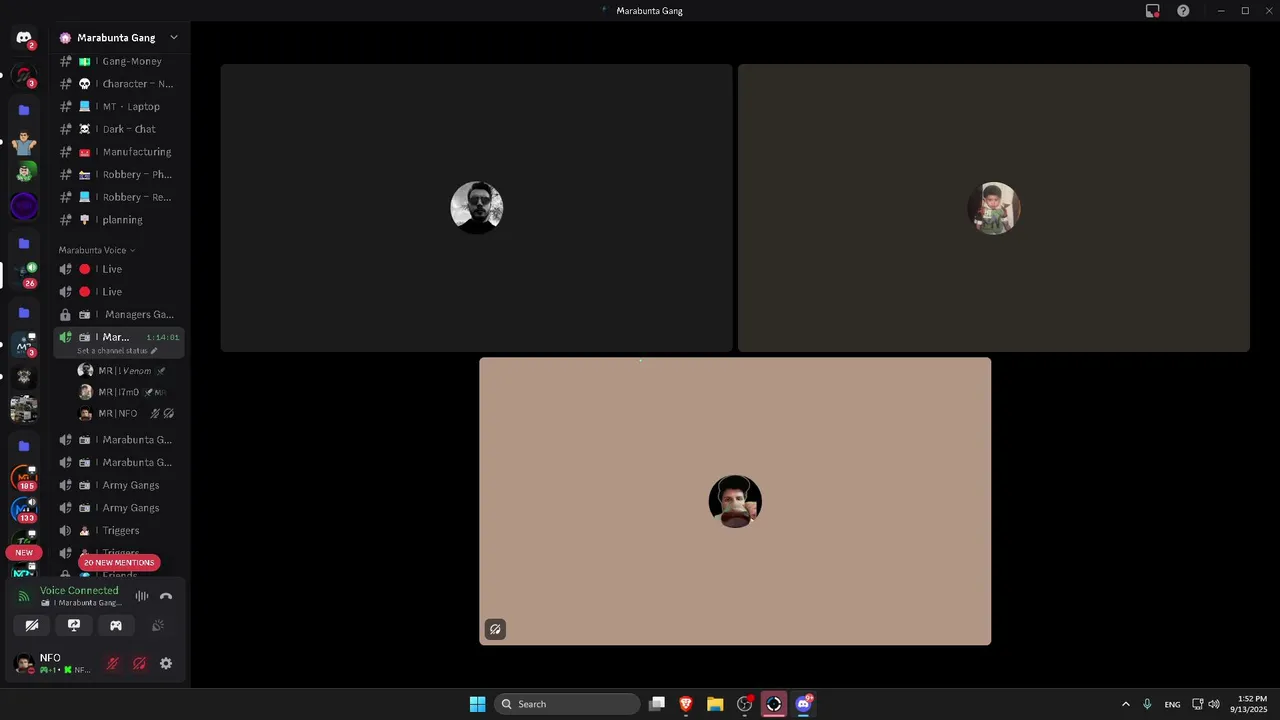Open noise suppression waveform icon
The width and height of the screenshot is (1280, 720).
coord(142,596)
